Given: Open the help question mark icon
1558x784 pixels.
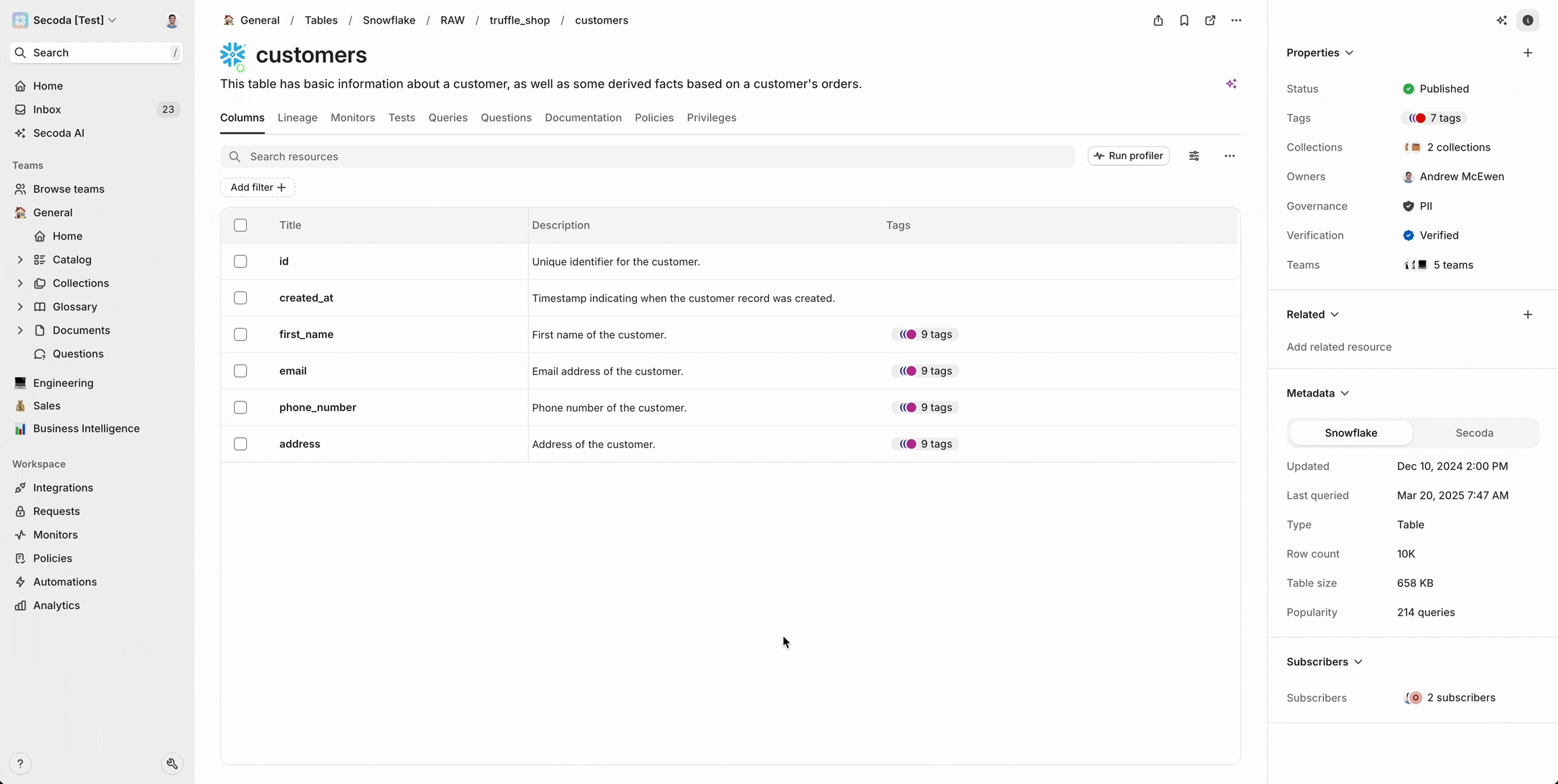Looking at the screenshot, I should pos(20,764).
